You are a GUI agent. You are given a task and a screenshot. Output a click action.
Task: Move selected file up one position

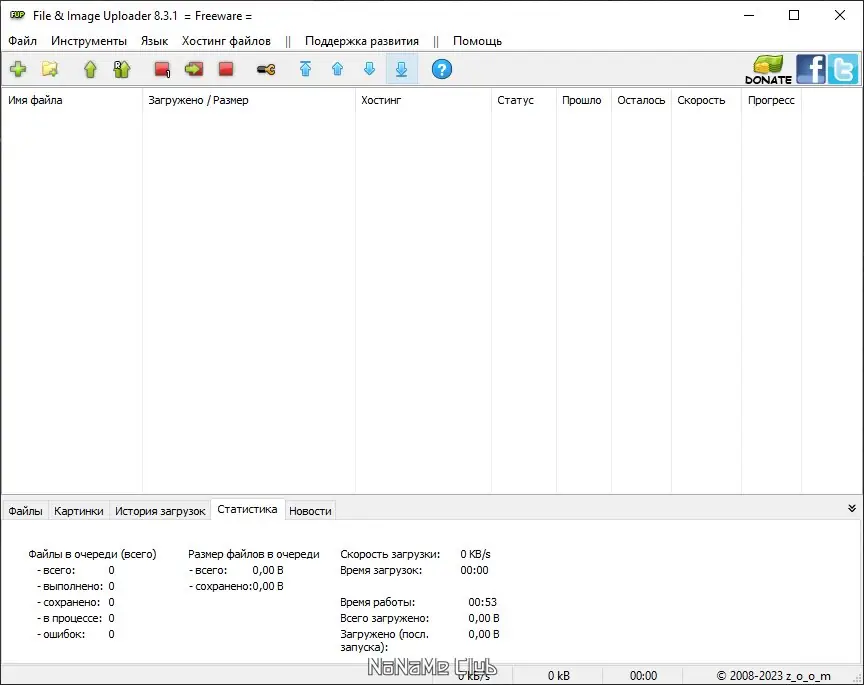337,69
